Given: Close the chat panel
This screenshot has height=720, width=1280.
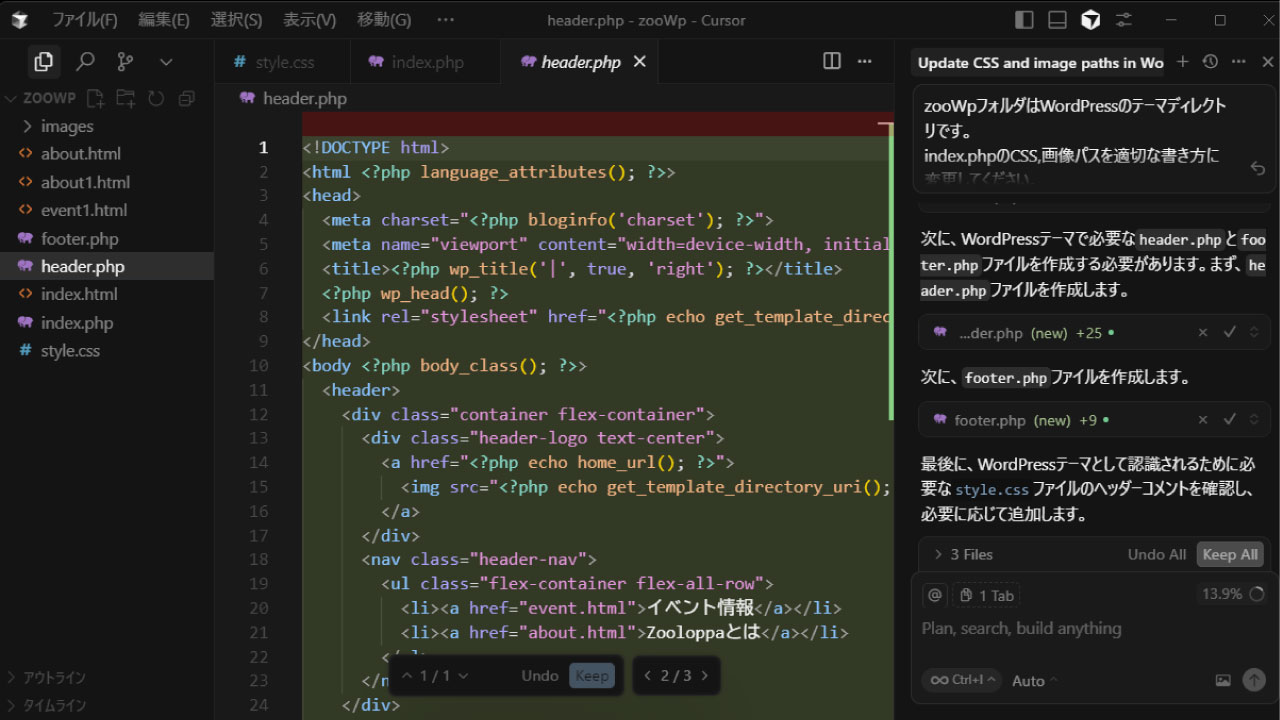Looking at the screenshot, I should (x=1267, y=62).
